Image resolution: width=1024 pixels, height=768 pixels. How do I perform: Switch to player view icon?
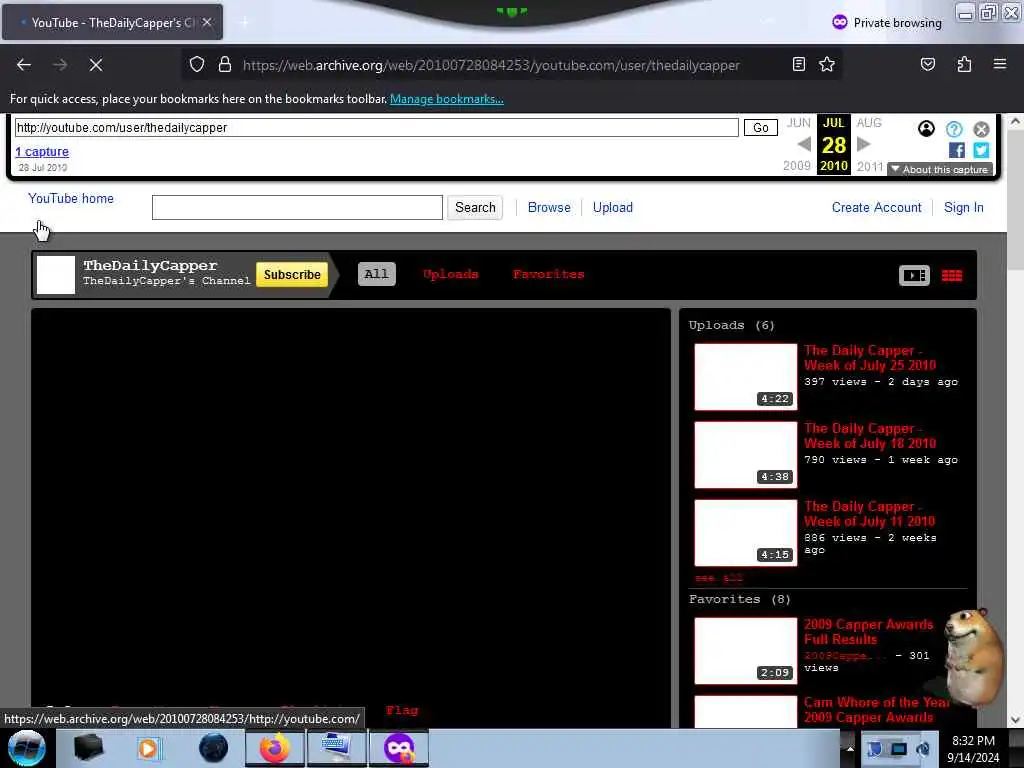click(914, 275)
